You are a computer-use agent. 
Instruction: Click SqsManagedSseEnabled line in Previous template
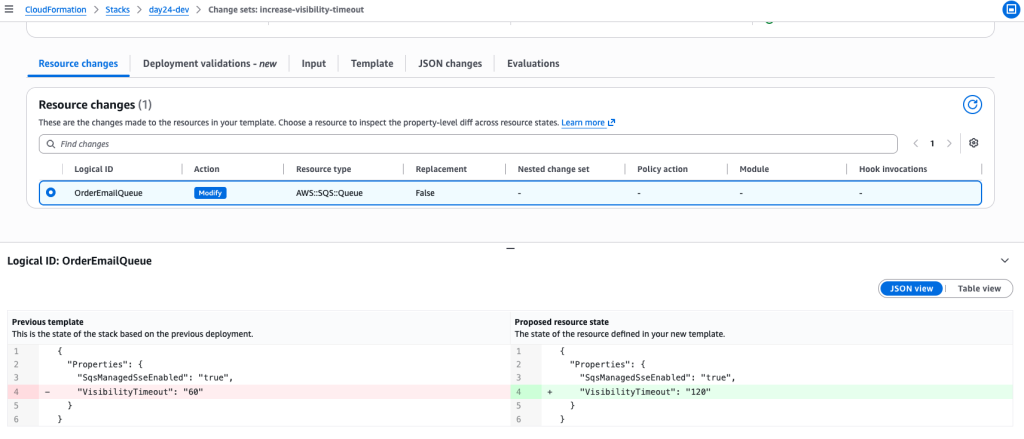point(155,378)
